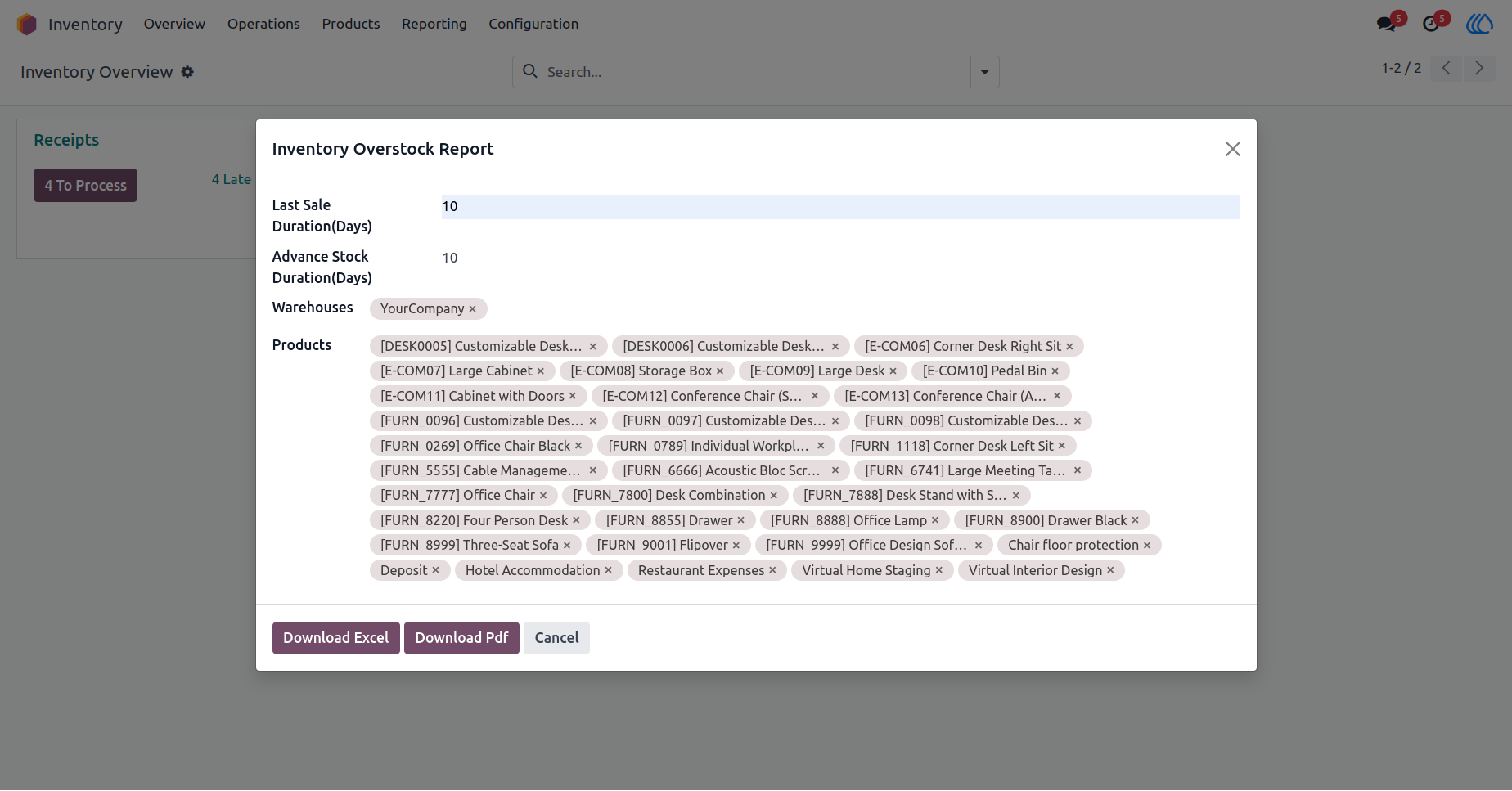Screen dimensions: 1512x791
Task: Click the user avatar icon in top bar
Action: click(1479, 24)
